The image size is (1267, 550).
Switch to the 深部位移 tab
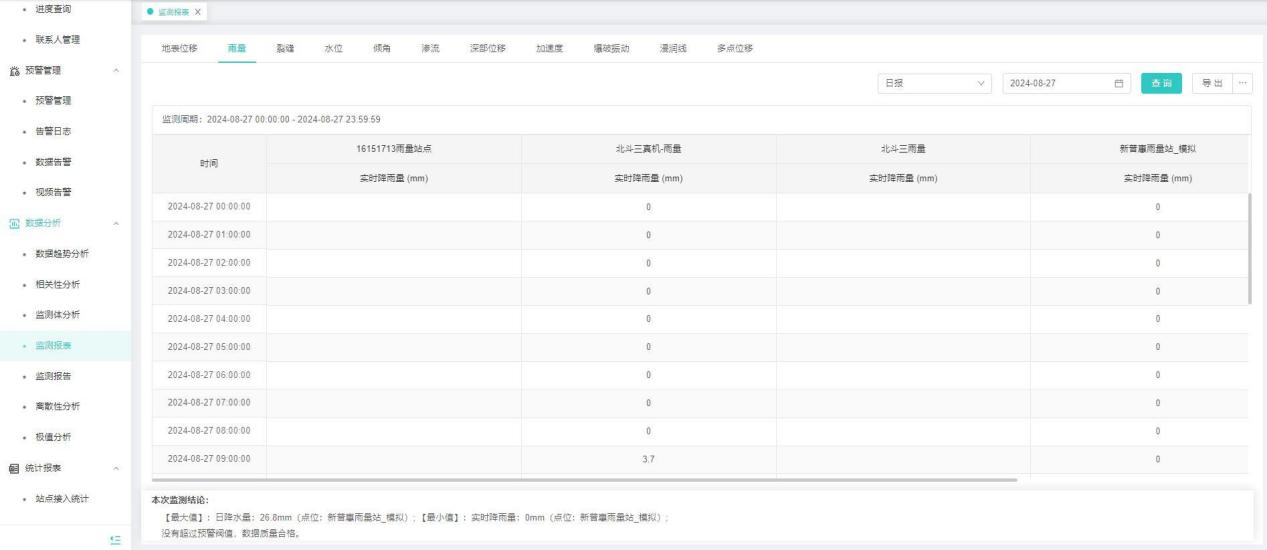[487, 48]
